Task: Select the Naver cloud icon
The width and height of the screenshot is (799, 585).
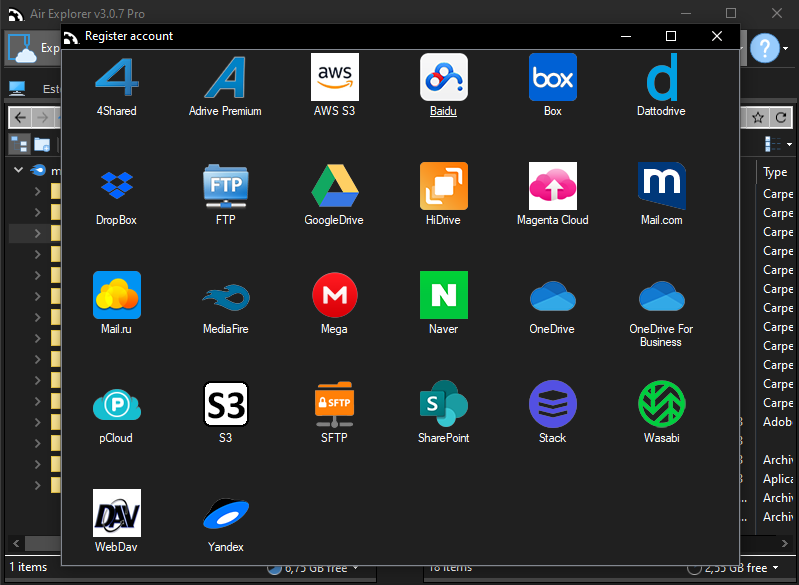Action: (x=443, y=304)
